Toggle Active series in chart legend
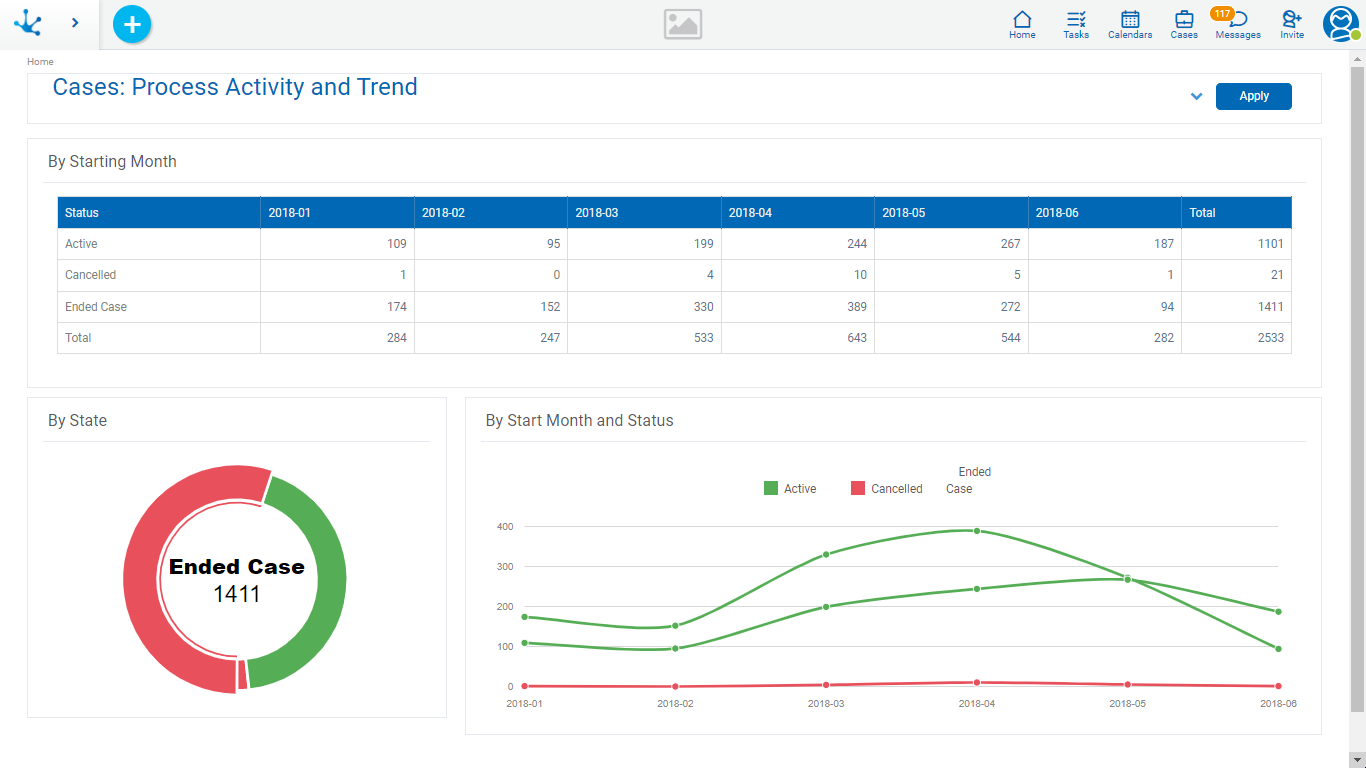 pos(790,489)
